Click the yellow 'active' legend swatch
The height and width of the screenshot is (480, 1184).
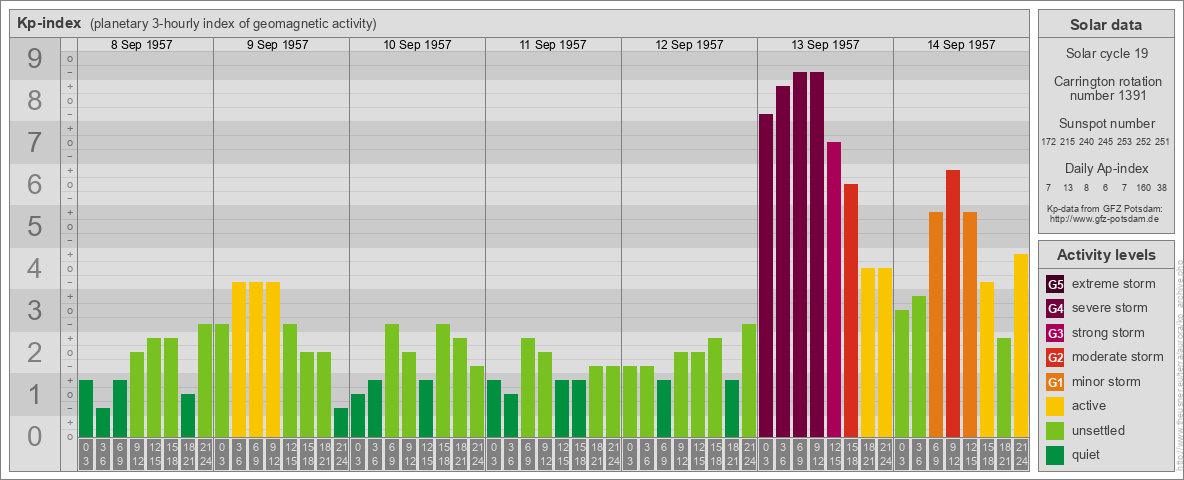coord(1055,406)
